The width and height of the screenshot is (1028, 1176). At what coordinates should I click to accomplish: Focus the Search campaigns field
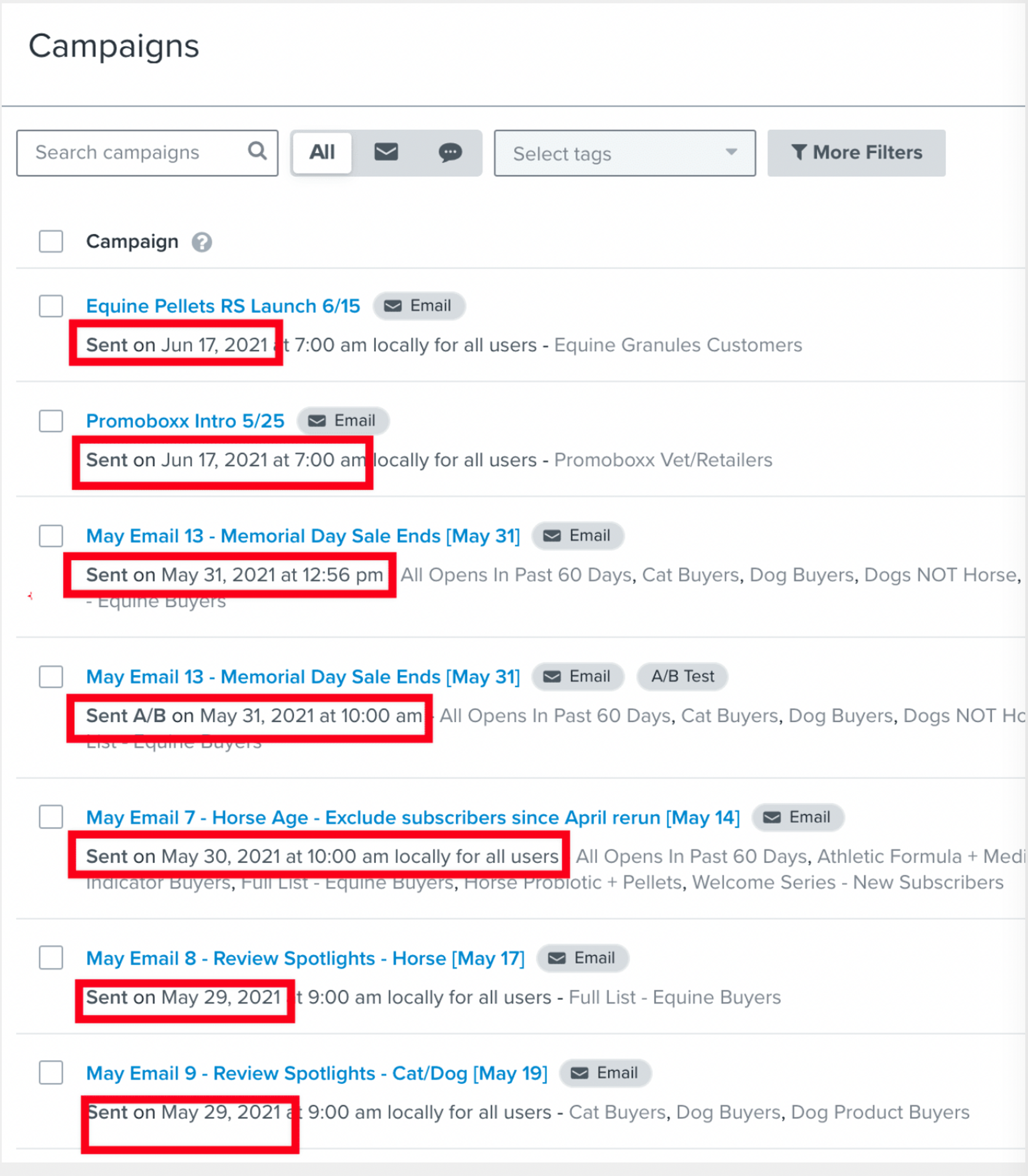(x=132, y=153)
